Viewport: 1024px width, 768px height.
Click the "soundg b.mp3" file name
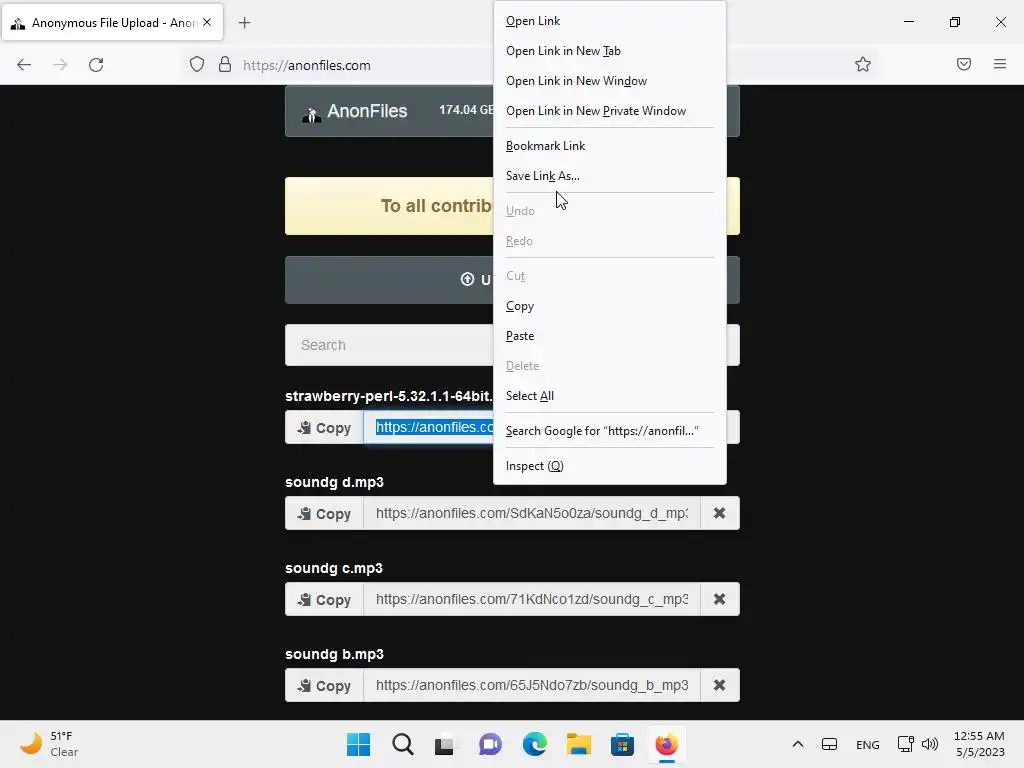(334, 654)
